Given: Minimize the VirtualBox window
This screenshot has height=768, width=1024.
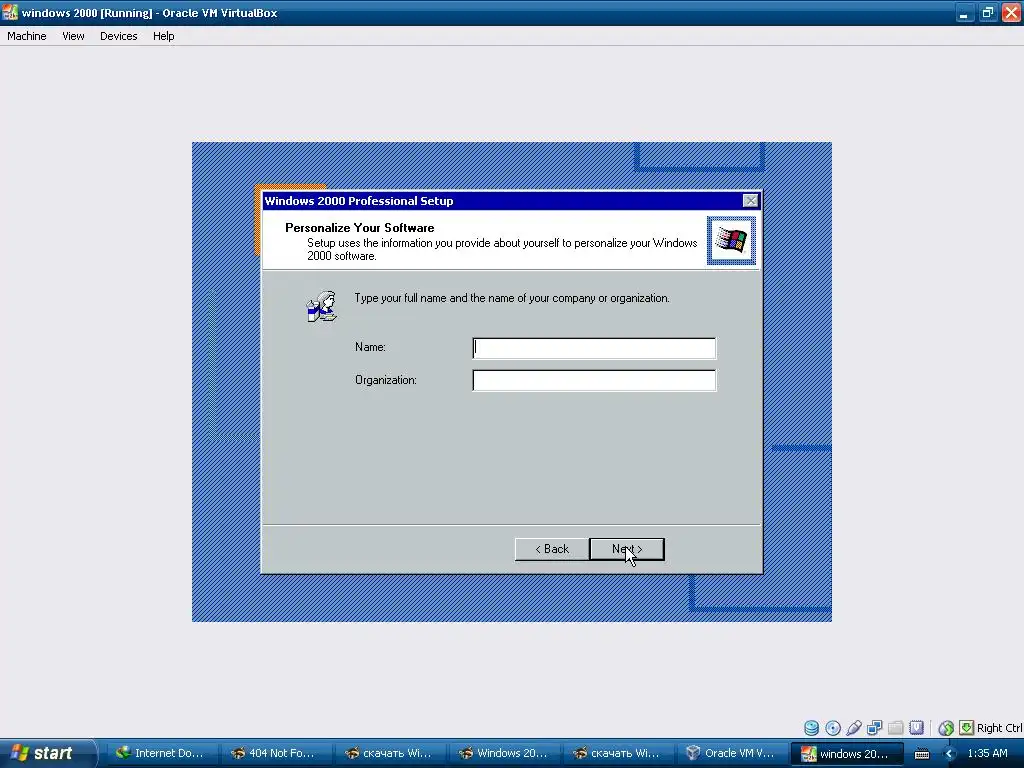Looking at the screenshot, I should (x=965, y=12).
